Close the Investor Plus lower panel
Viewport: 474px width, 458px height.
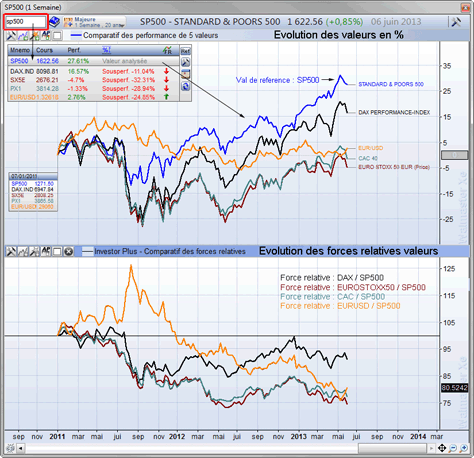68,252
